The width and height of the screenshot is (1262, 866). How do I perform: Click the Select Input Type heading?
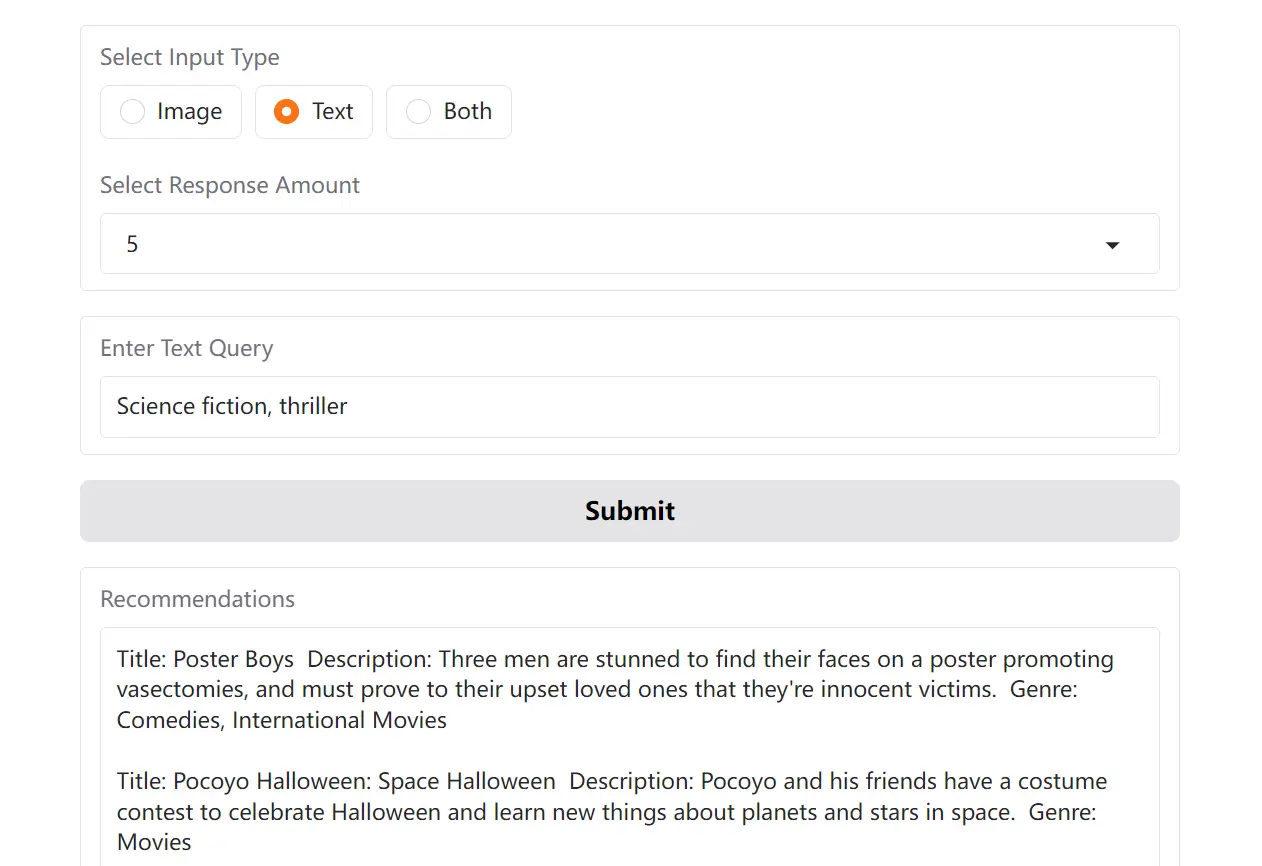(189, 57)
